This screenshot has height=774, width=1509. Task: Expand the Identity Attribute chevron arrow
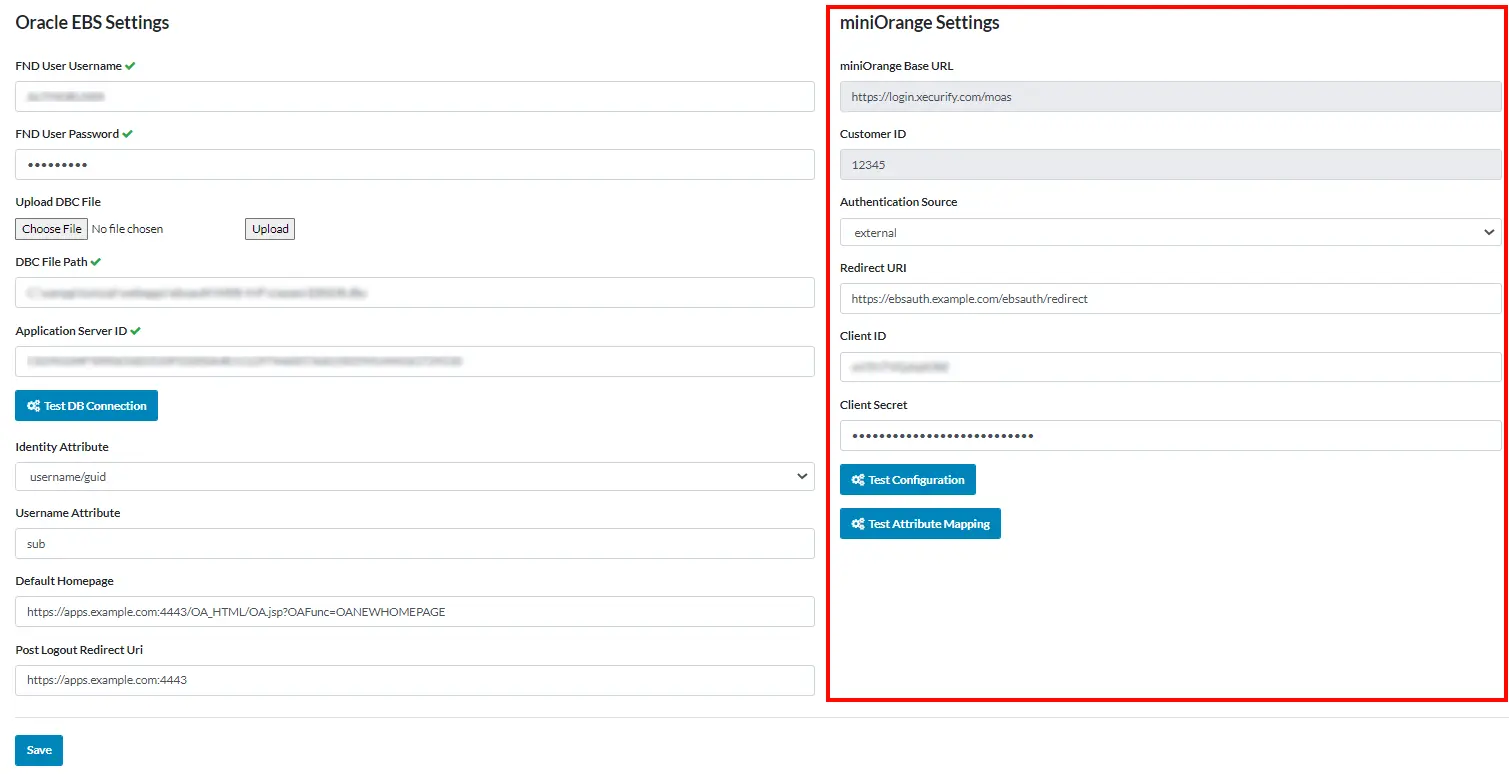[x=801, y=476]
